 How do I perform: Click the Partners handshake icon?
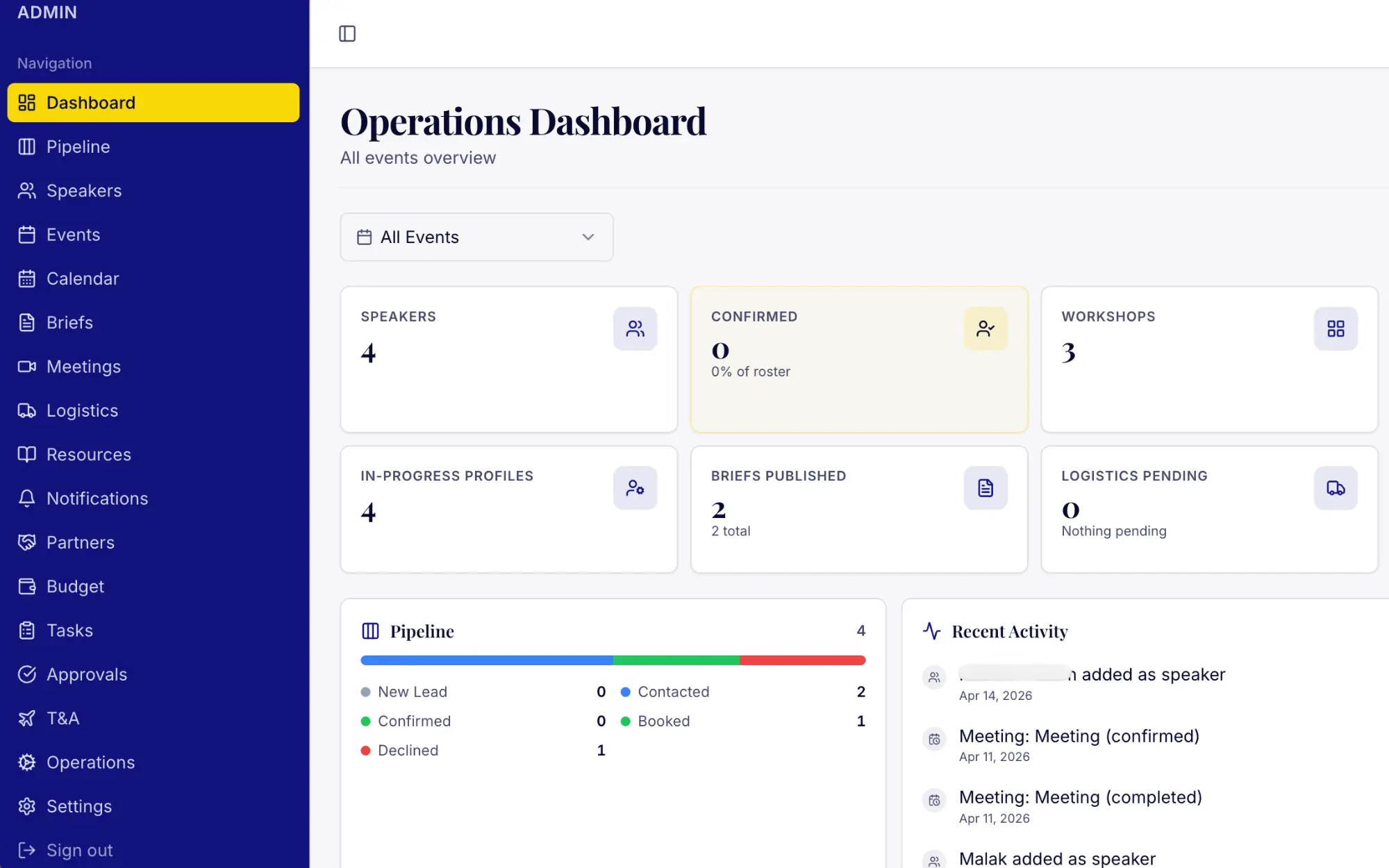click(x=26, y=542)
